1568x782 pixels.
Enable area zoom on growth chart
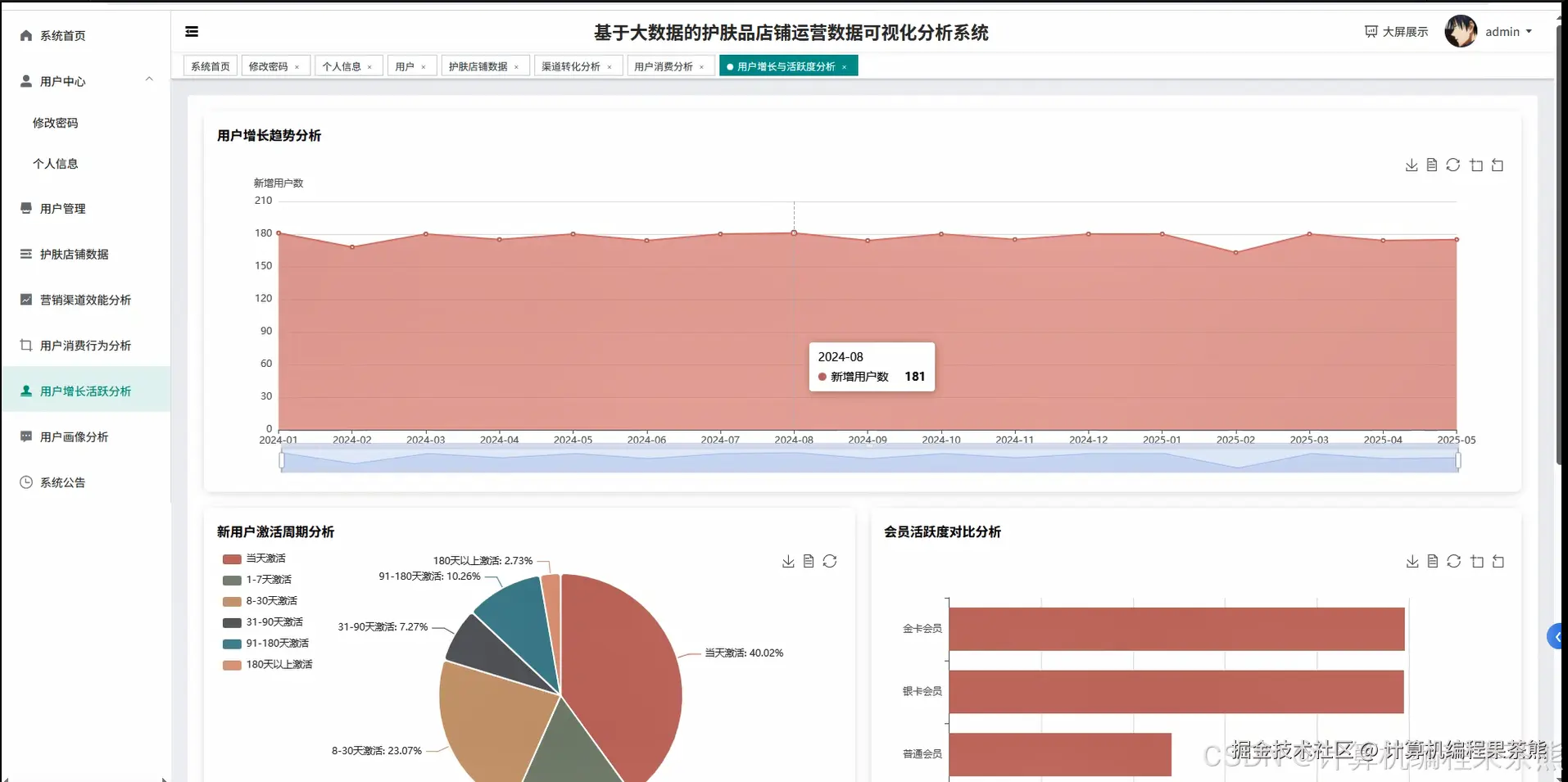click(x=1476, y=165)
